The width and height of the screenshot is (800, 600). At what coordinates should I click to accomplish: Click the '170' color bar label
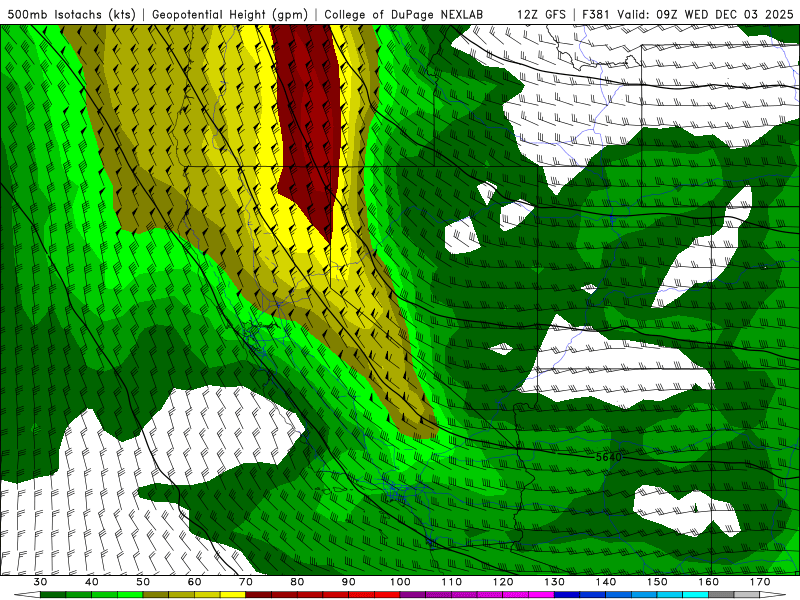[760, 582]
